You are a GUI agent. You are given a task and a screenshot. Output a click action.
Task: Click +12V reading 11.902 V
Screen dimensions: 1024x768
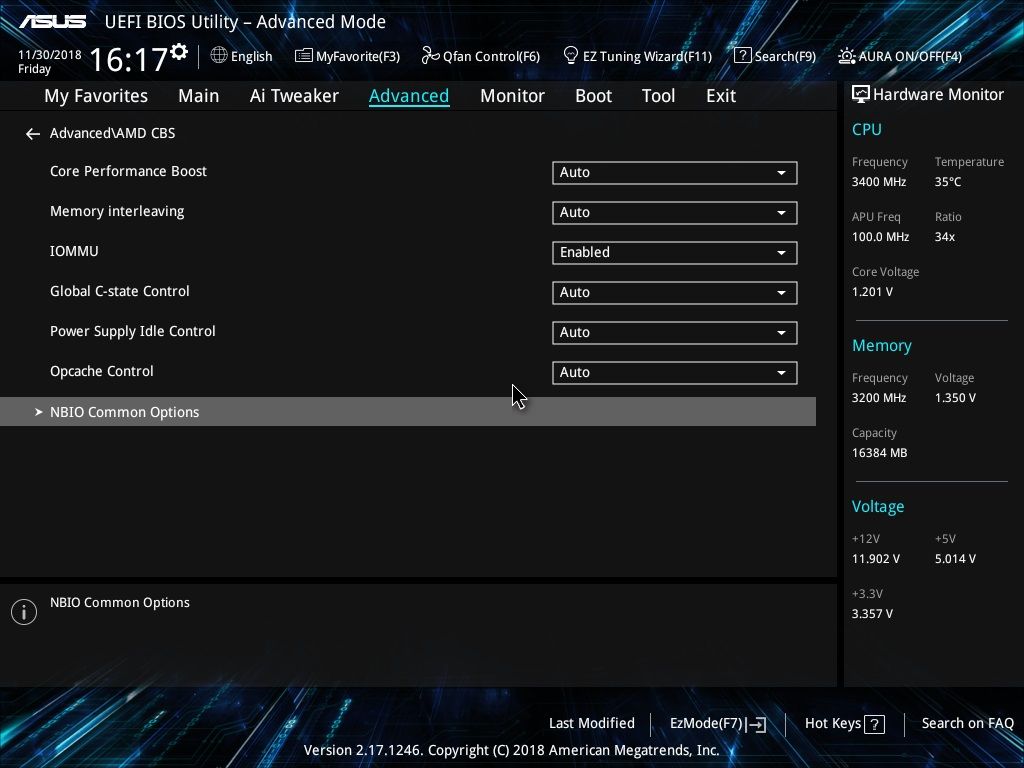point(876,559)
